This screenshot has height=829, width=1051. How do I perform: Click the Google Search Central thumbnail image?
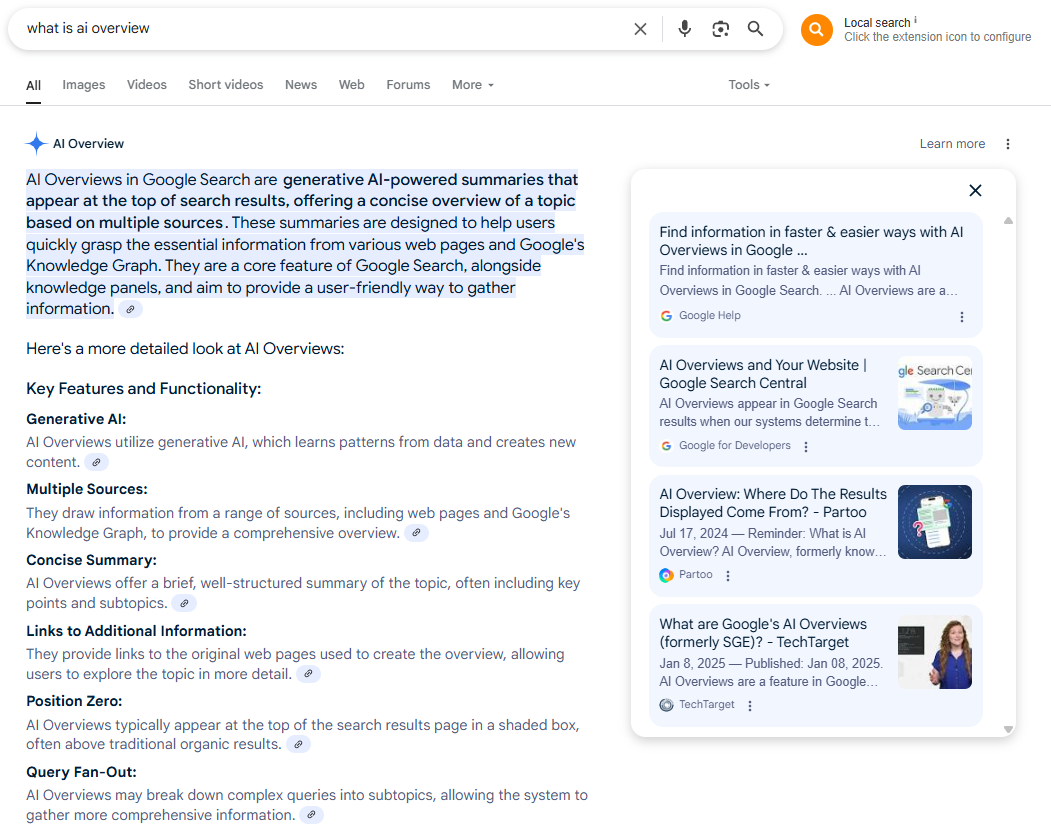click(x=935, y=393)
